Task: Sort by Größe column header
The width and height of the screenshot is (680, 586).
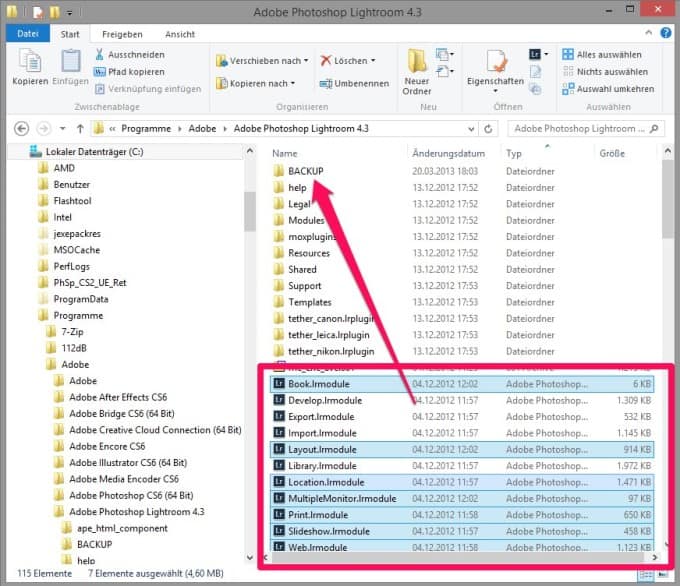Action: pyautogui.click(x=612, y=154)
